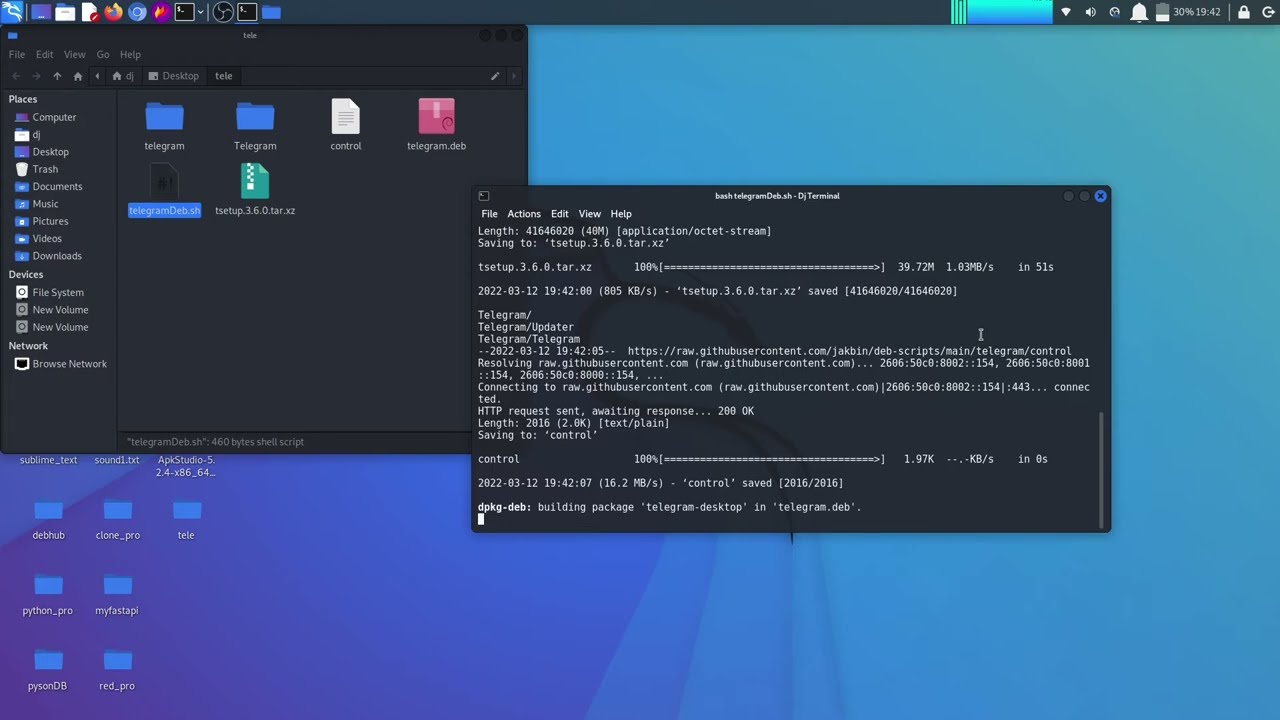
Task: Open File menu in the terminal window
Action: (489, 214)
